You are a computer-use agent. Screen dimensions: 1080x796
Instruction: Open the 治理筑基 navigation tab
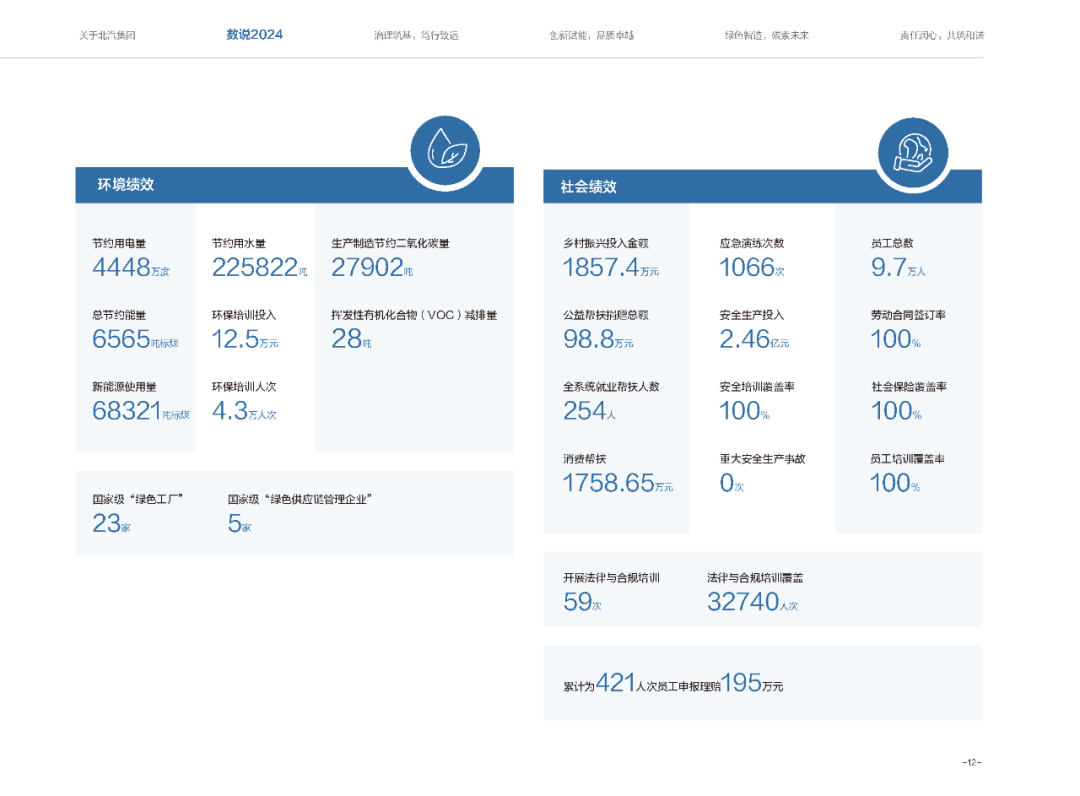416,35
